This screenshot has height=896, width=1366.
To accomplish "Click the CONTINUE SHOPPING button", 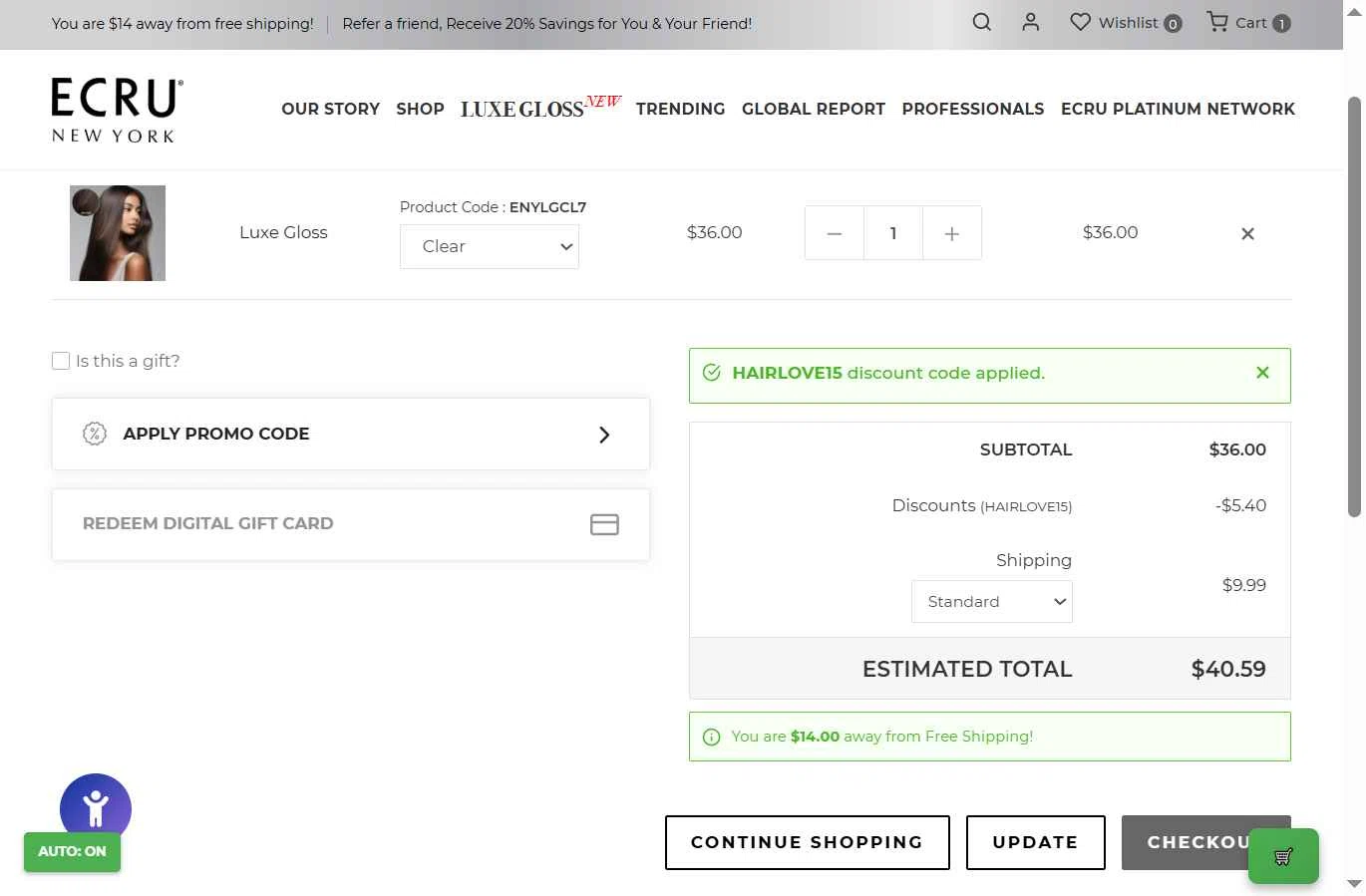I will coord(808,842).
